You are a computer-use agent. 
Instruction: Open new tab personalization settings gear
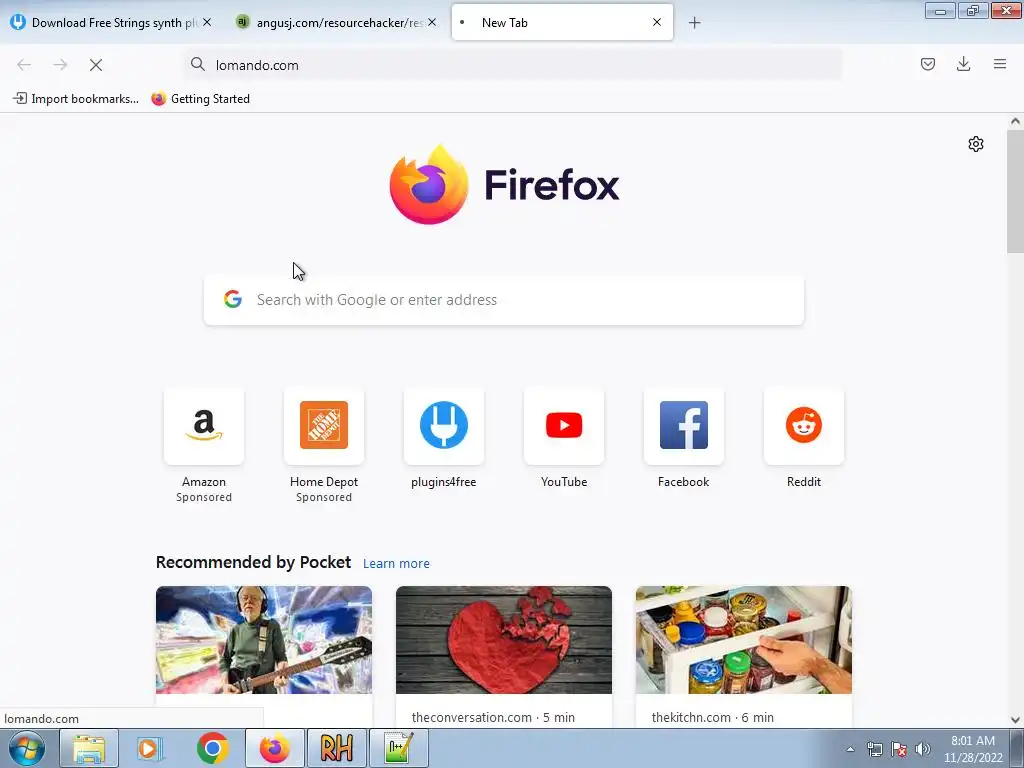[x=976, y=144]
